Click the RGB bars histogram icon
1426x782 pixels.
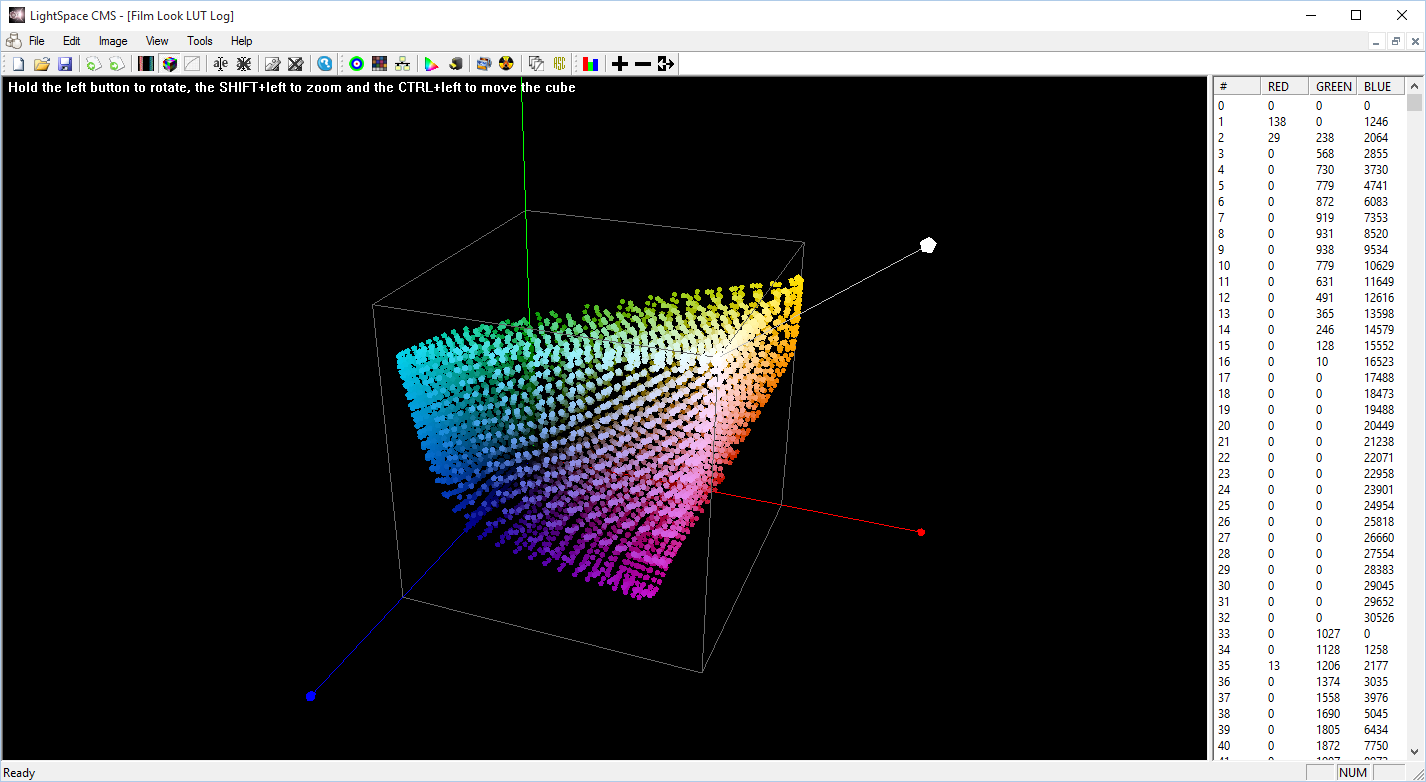tap(591, 64)
